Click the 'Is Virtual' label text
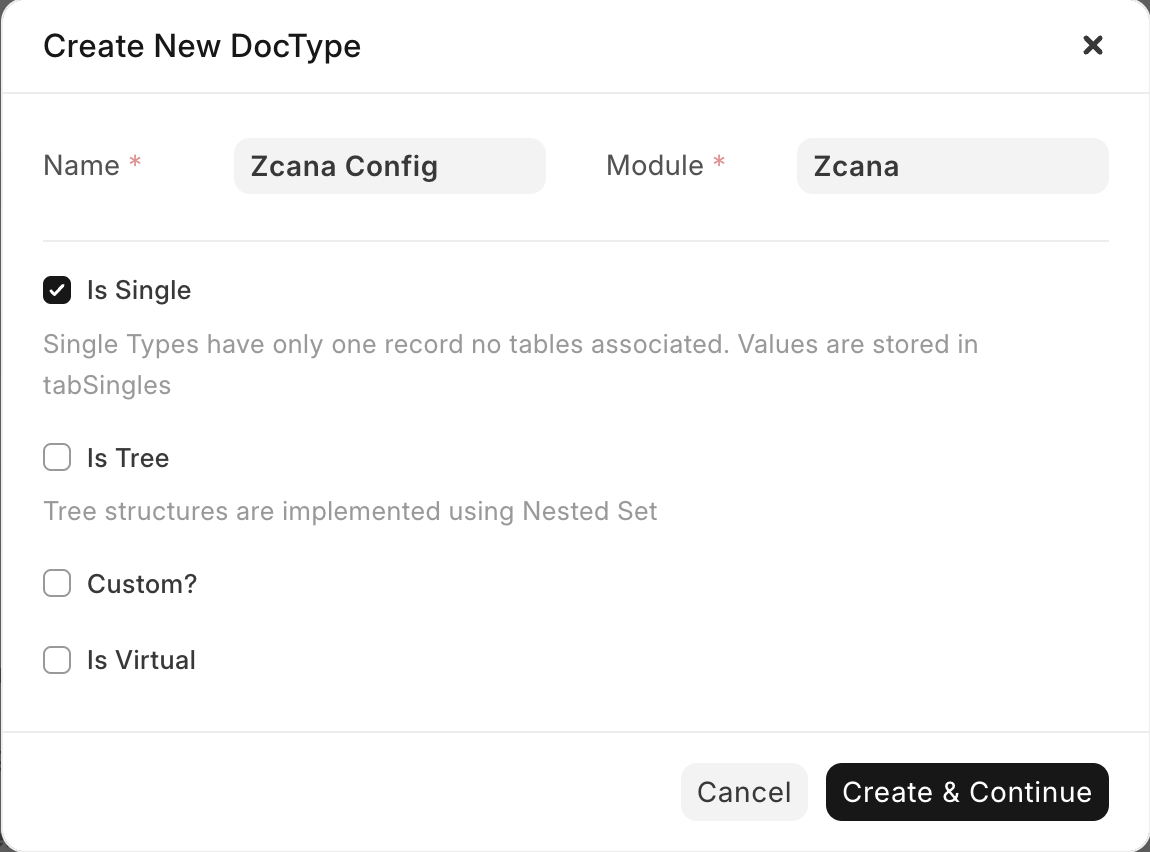 coord(141,660)
